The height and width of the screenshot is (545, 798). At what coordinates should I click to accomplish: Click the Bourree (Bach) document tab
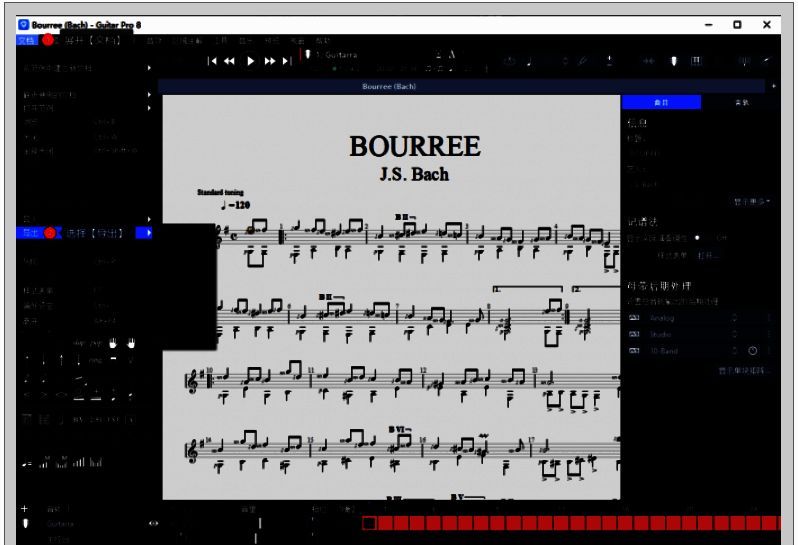click(389, 87)
